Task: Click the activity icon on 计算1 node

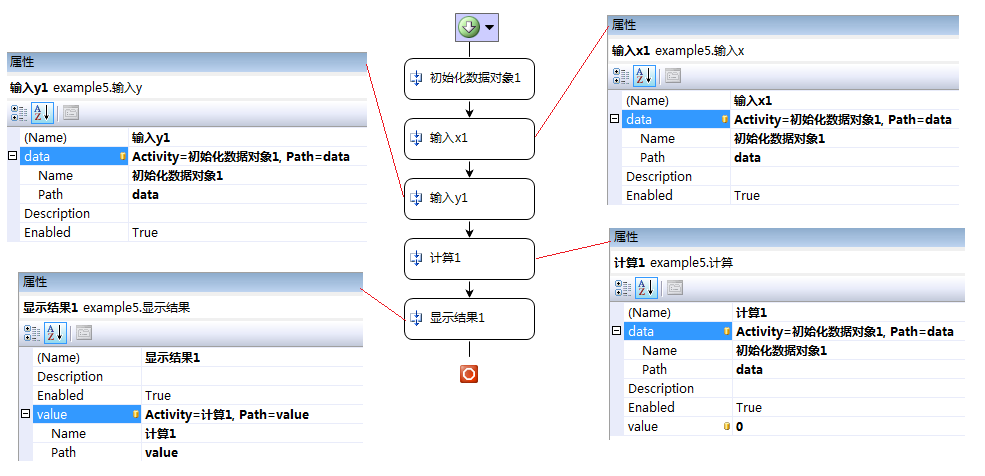Action: point(416,258)
